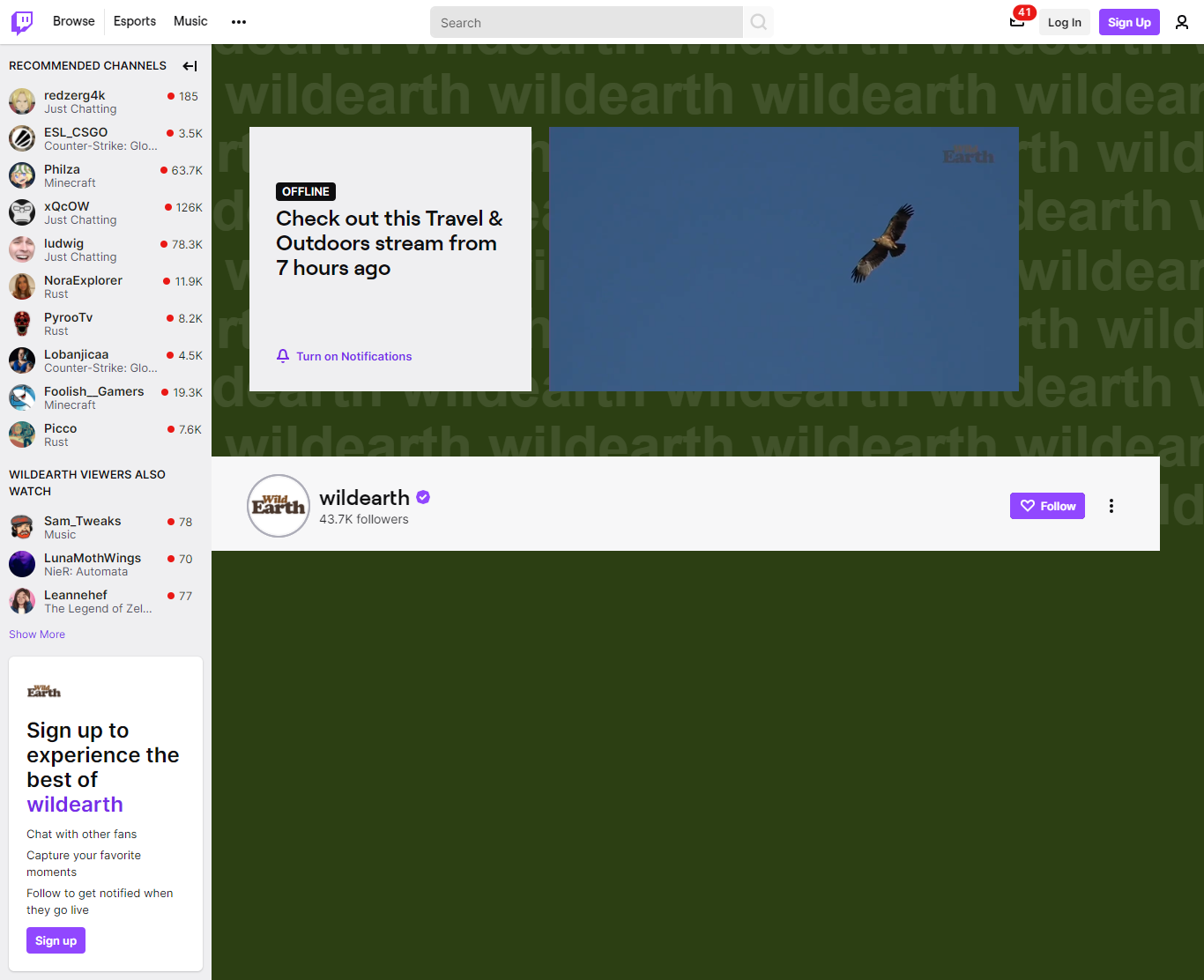Click NieR: Automata category text

(85, 572)
